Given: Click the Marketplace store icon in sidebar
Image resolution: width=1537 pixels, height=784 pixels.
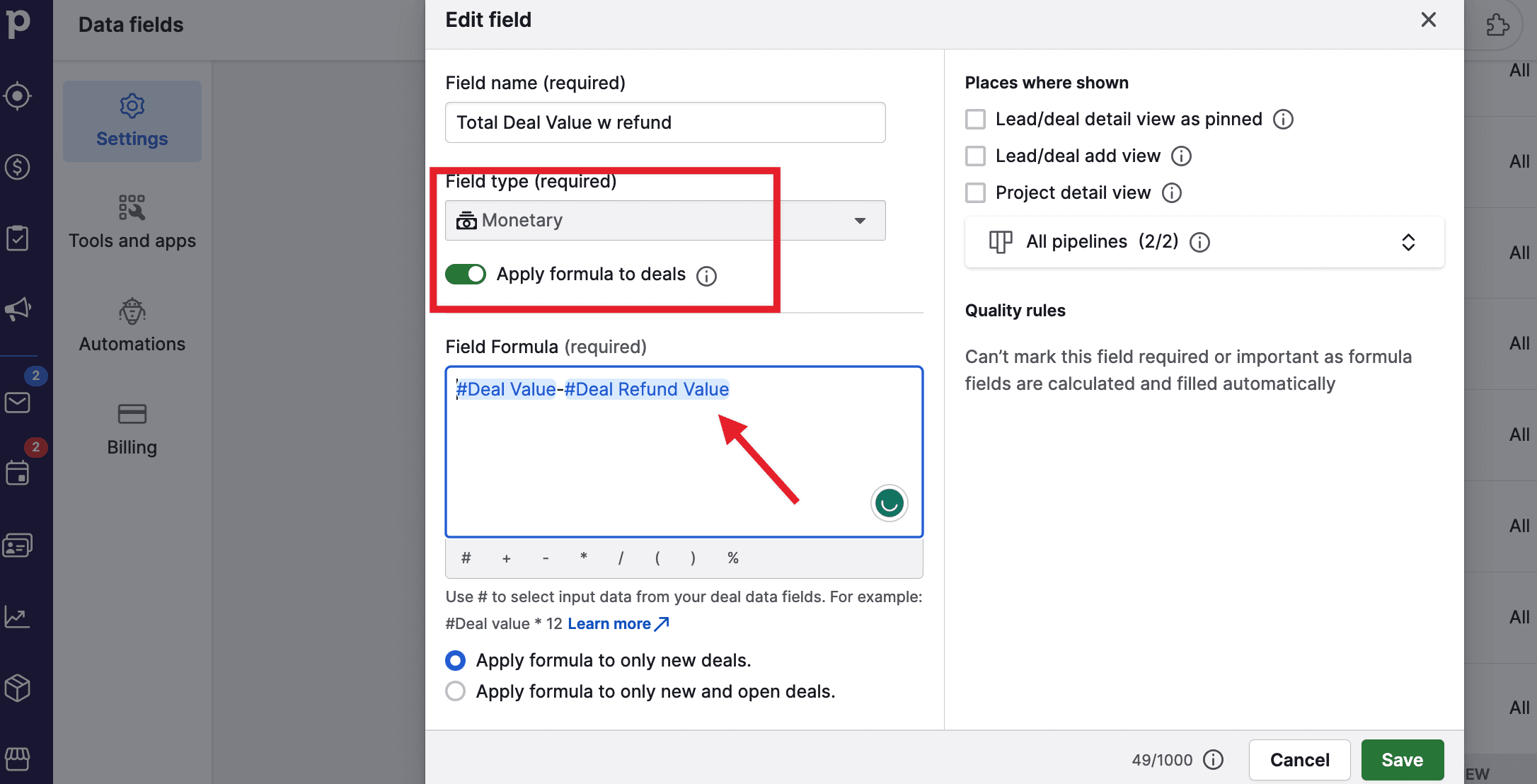Looking at the screenshot, I should pyautogui.click(x=18, y=759).
